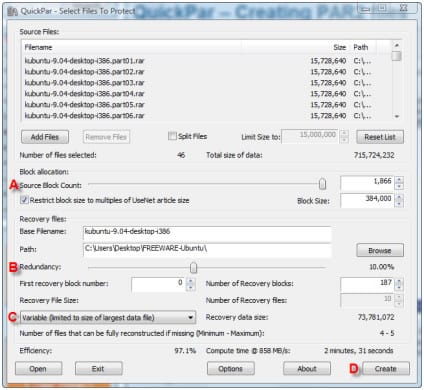The width and height of the screenshot is (424, 390).
Task: Click the recovery Path input field
Action: coord(207,250)
